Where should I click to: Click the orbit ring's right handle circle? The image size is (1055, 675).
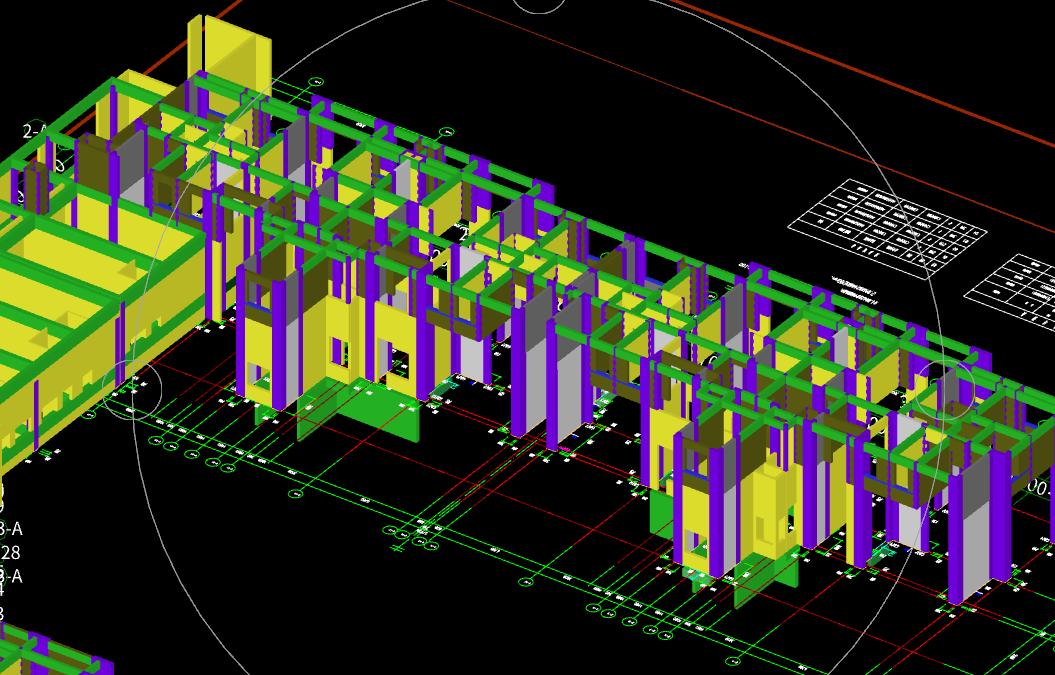point(945,390)
